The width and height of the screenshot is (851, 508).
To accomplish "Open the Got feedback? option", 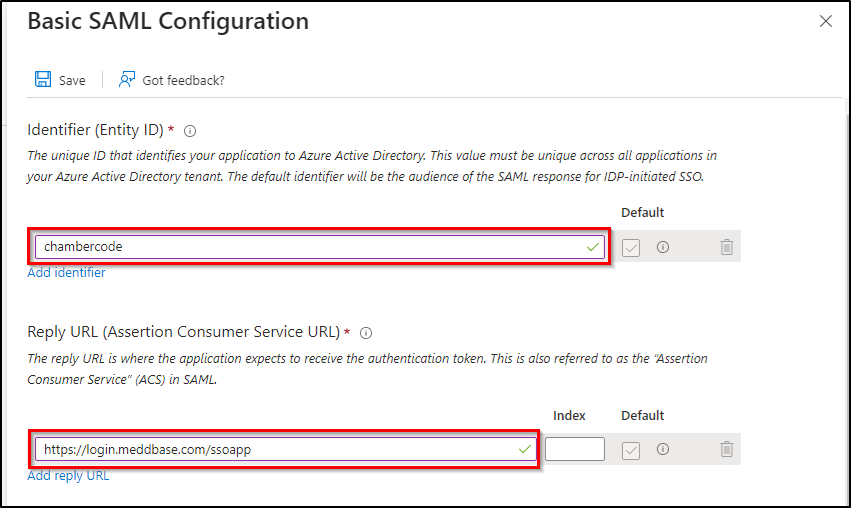I will click(x=183, y=81).
